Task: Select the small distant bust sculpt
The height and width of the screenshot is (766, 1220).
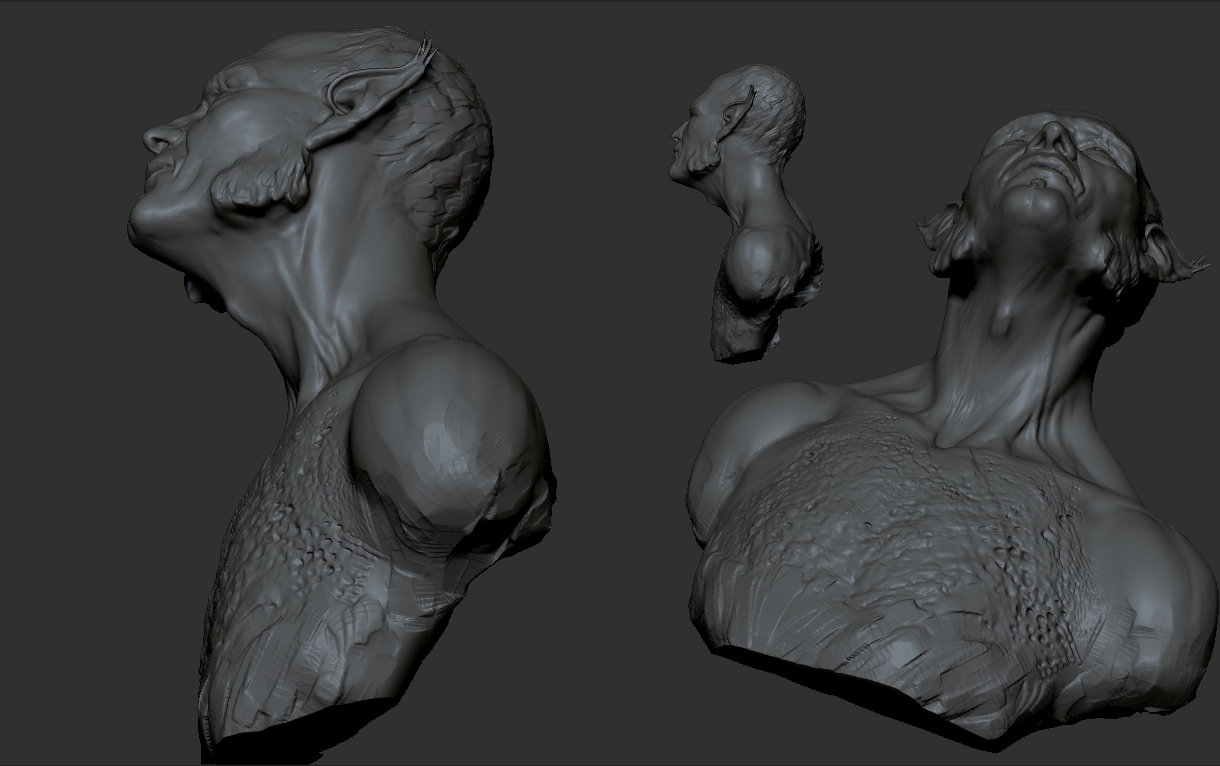Action: click(x=745, y=212)
